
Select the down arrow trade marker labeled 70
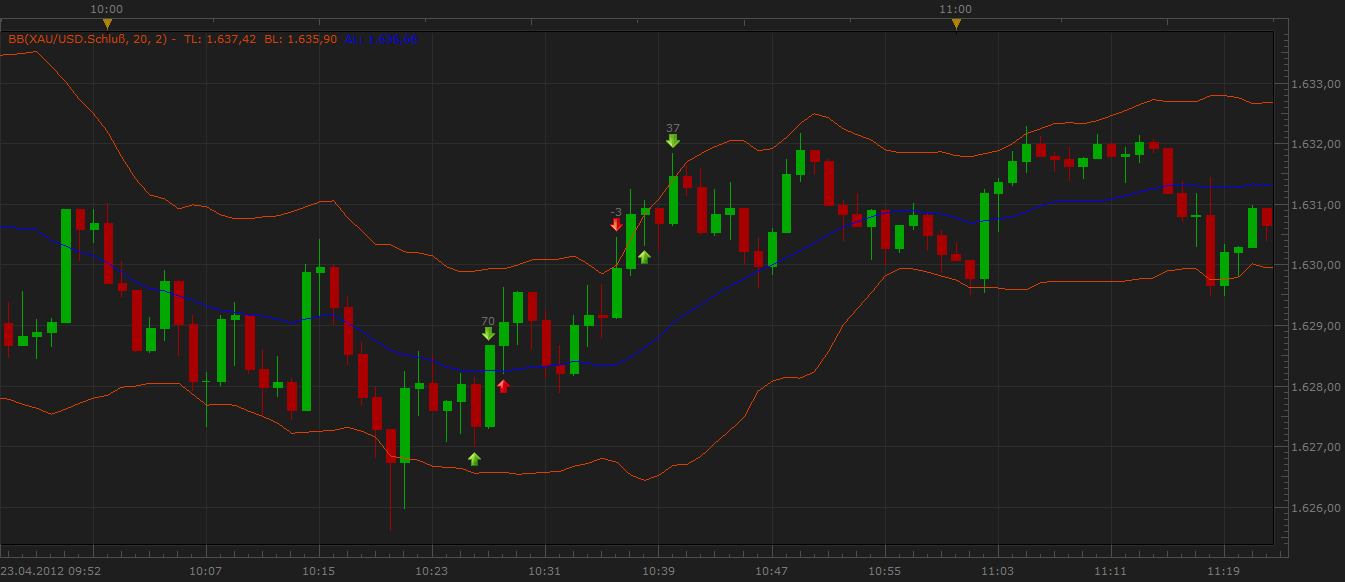click(x=488, y=334)
